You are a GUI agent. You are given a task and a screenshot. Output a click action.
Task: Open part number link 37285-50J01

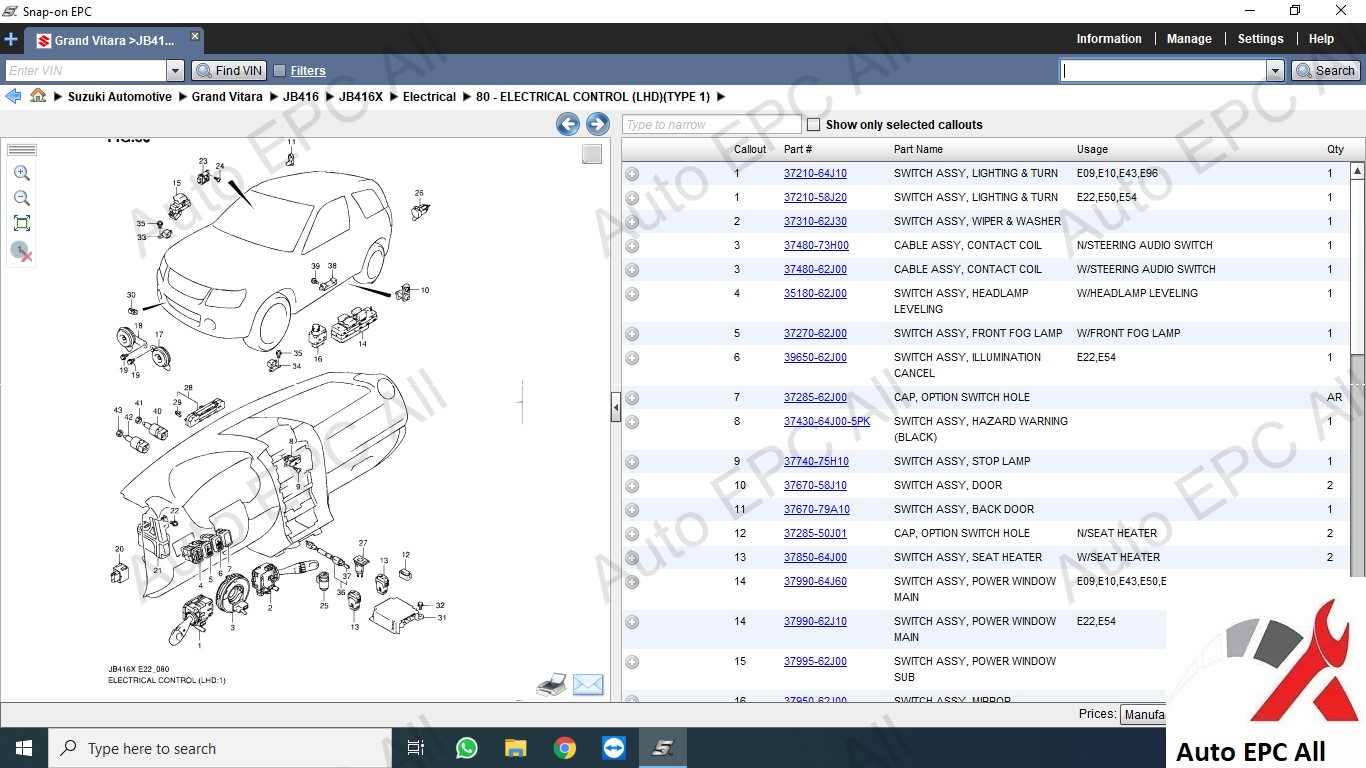point(815,534)
